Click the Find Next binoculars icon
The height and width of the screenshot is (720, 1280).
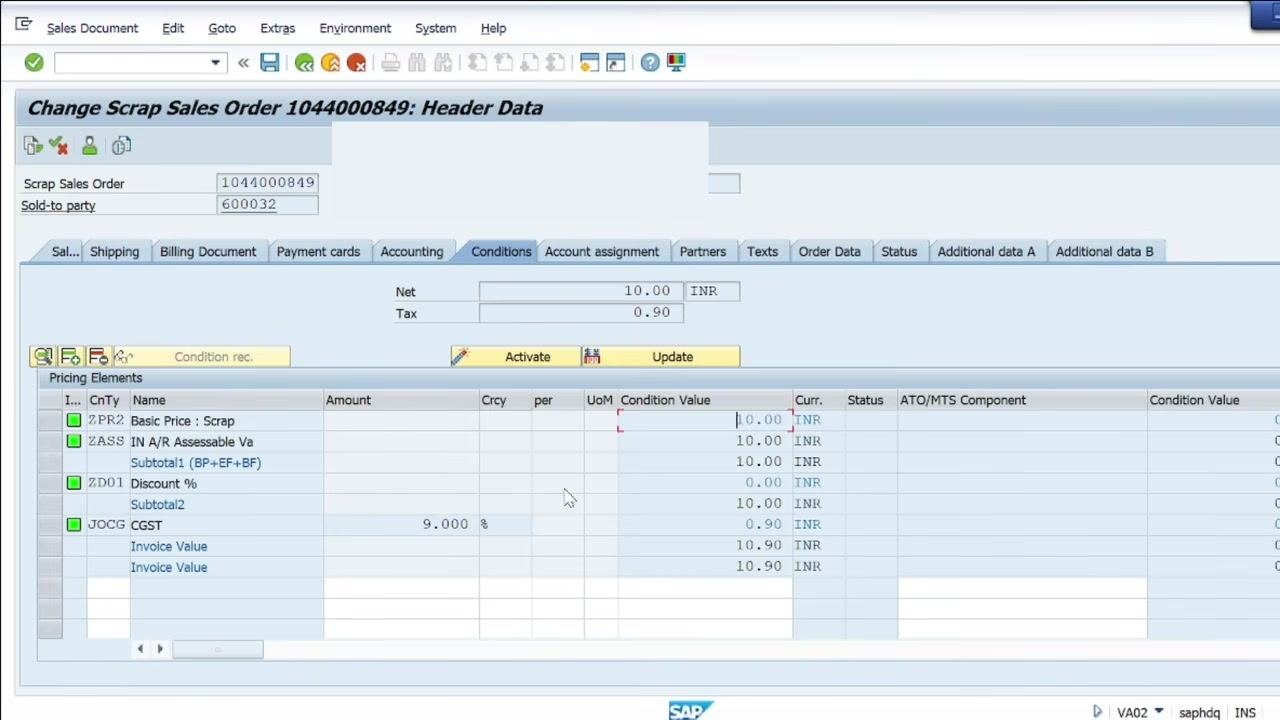[443, 63]
